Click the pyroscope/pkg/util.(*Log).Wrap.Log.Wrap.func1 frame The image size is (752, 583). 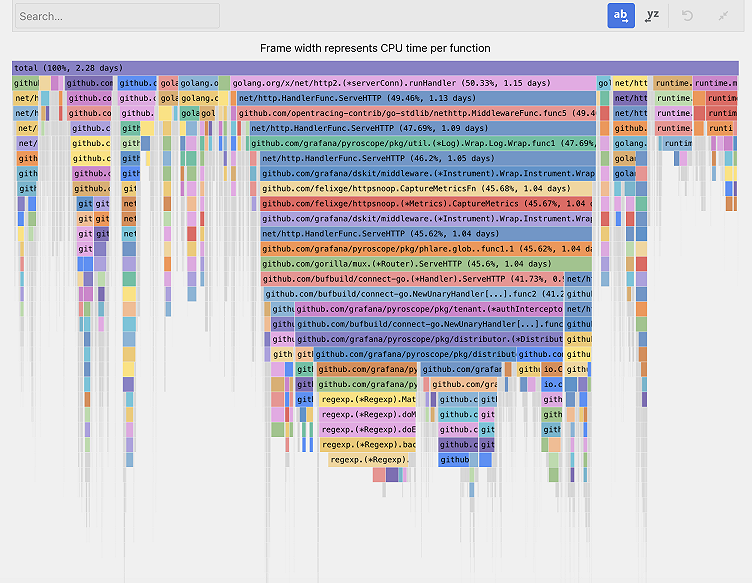(423, 143)
